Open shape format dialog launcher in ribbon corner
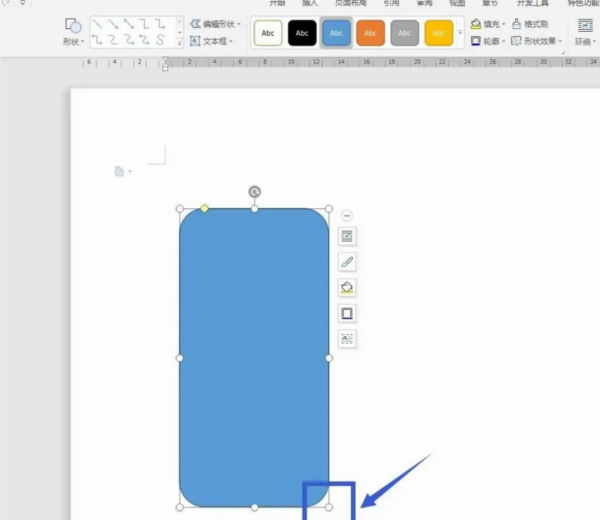Image resolution: width=600 pixels, height=520 pixels. [563, 52]
